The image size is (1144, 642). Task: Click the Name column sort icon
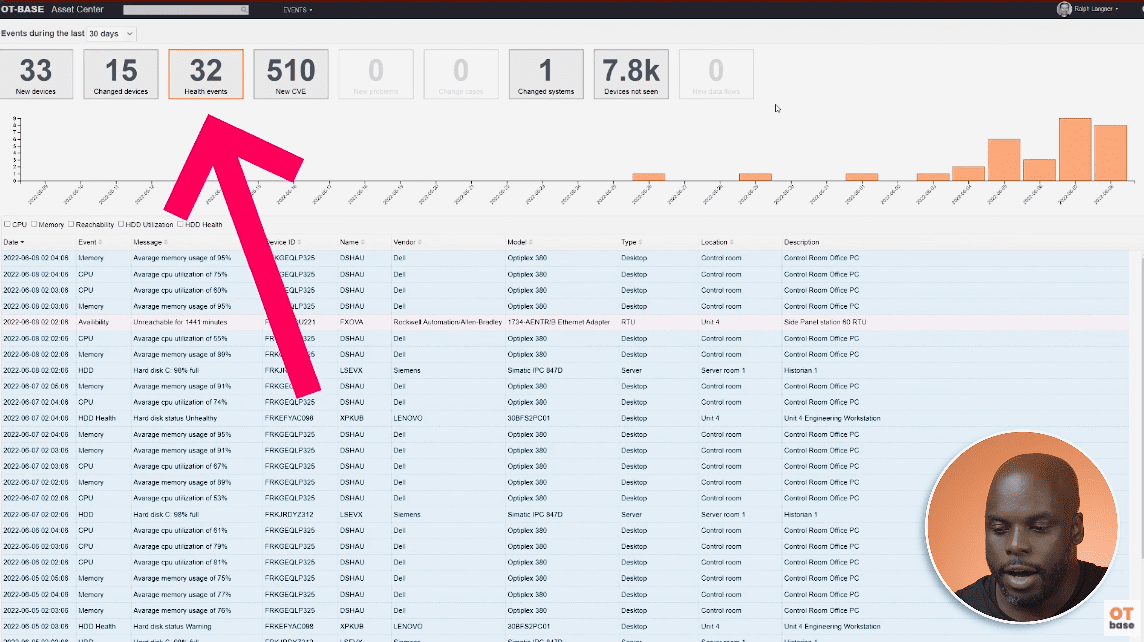point(362,242)
